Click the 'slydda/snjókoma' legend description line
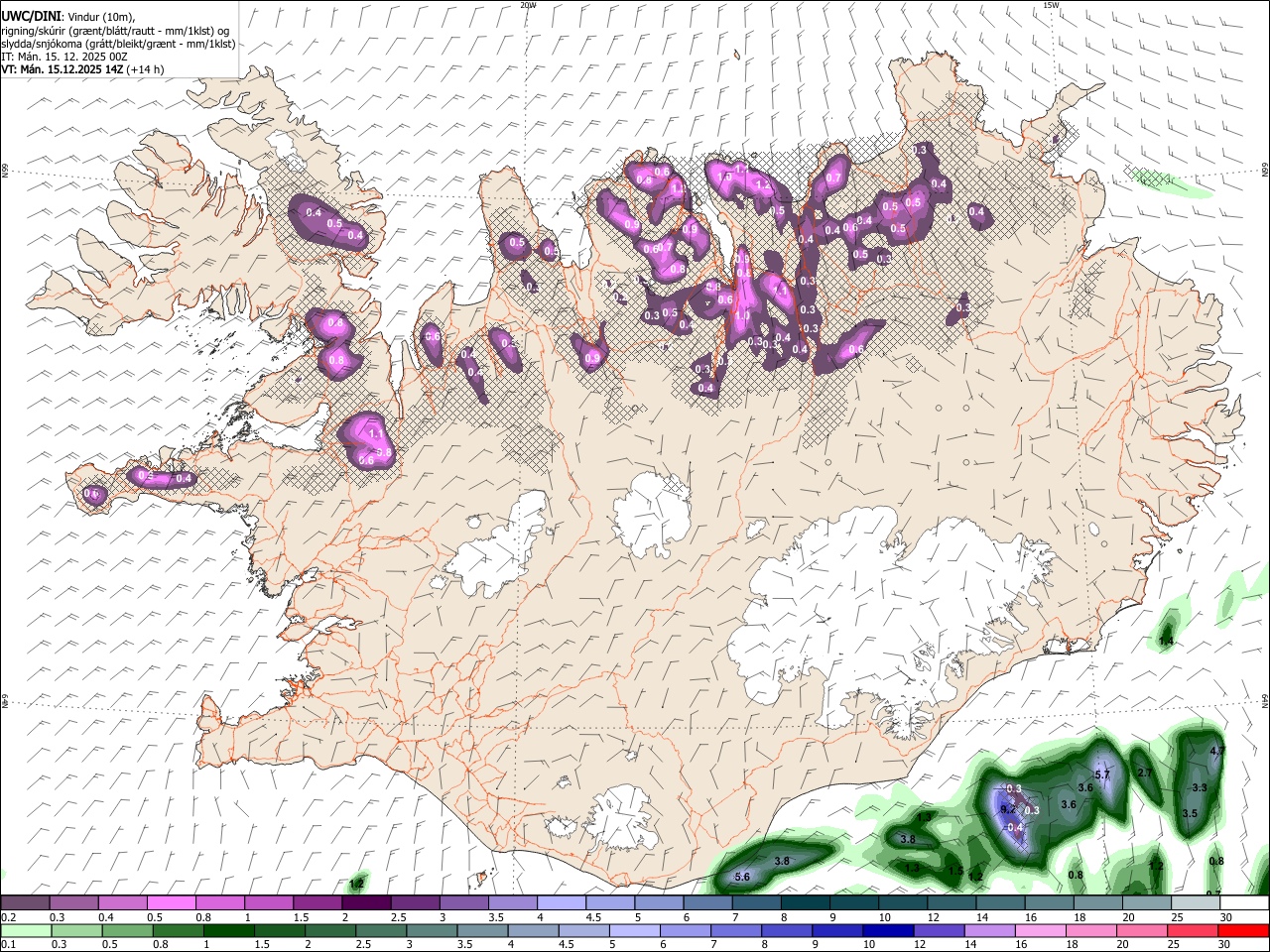 click(x=118, y=44)
